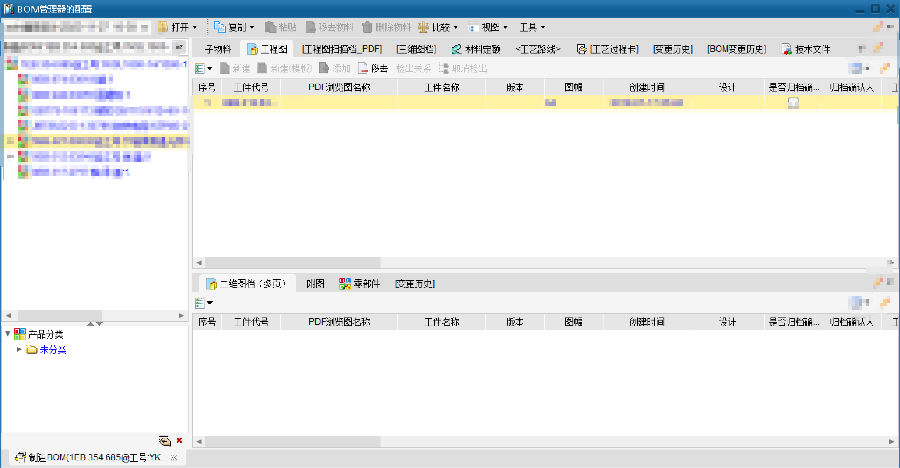
Task: Open the <工艺路线> tab
Action: [538, 49]
